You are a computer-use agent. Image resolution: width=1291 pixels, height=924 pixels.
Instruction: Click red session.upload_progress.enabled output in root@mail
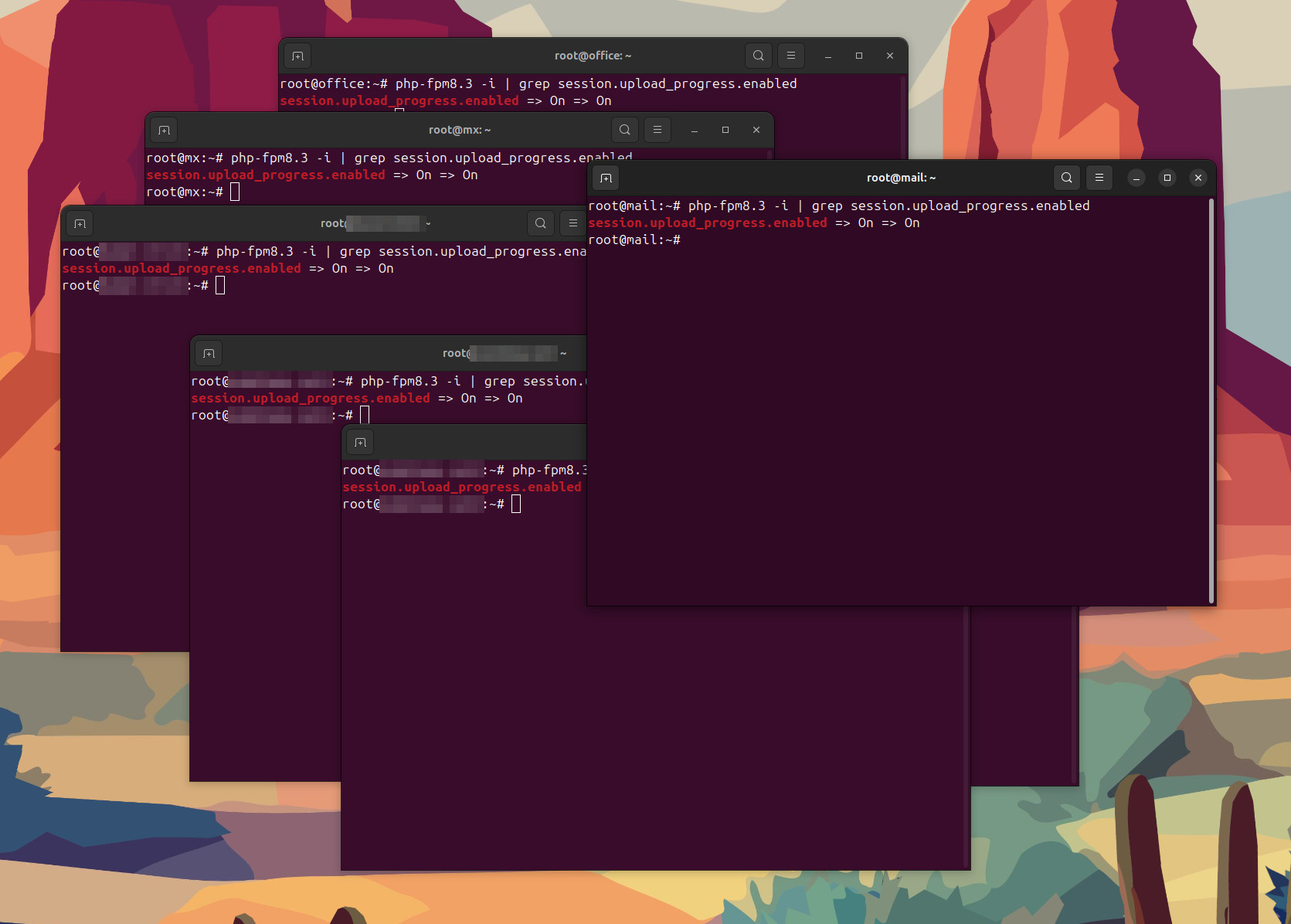(x=708, y=223)
